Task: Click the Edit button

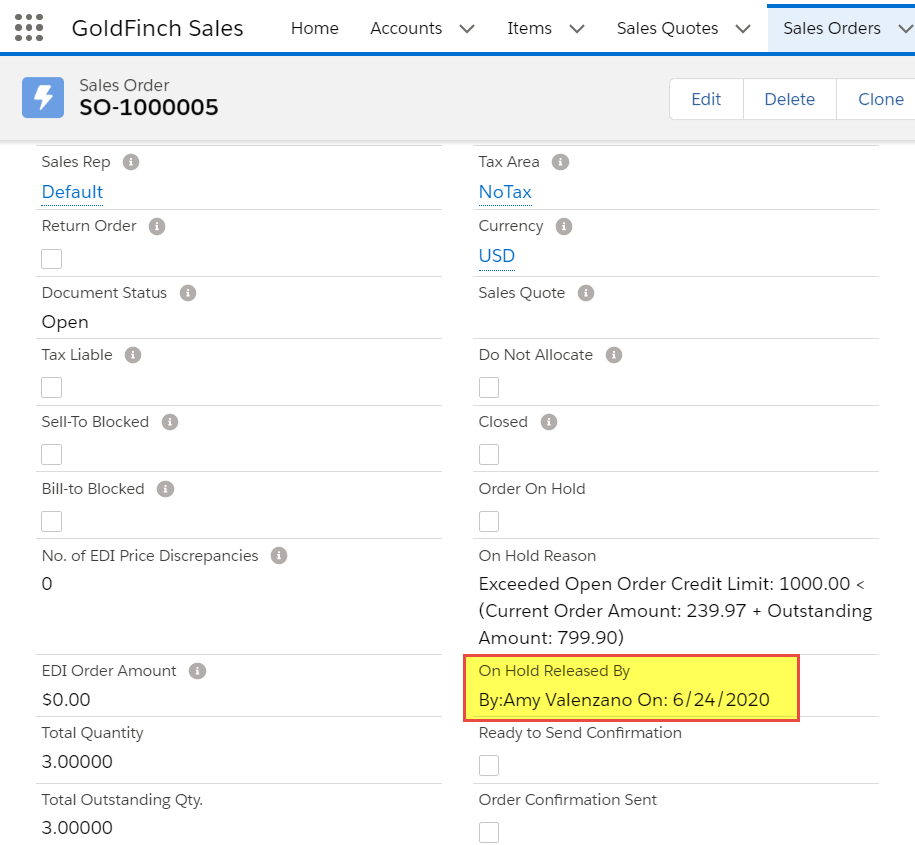Action: click(706, 99)
